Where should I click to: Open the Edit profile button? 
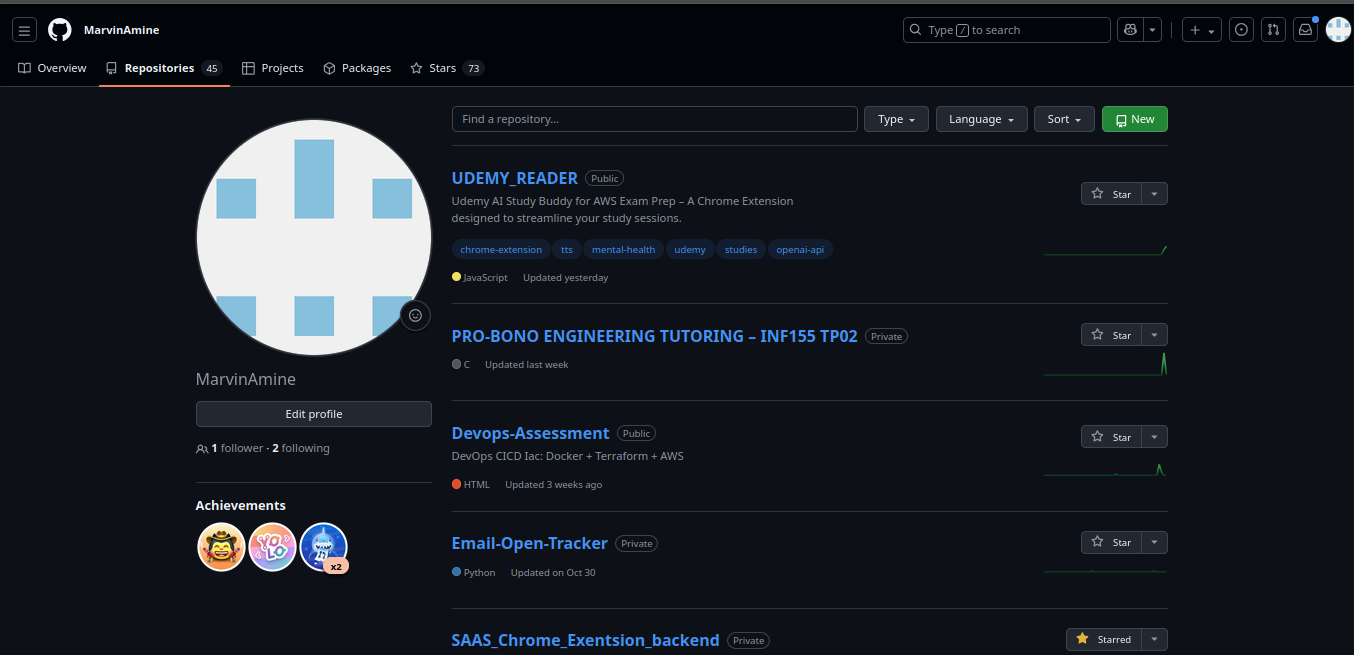[314, 413]
